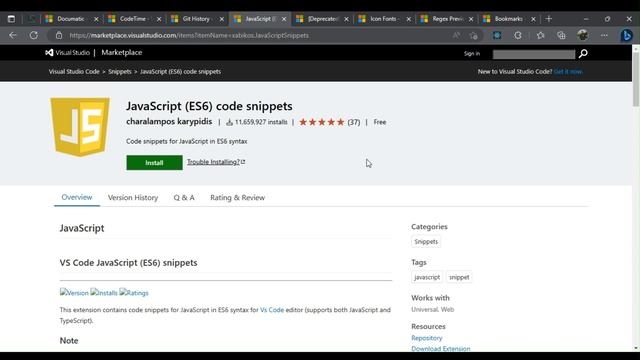640x360 pixels.
Task: Open the Rating & Review tab
Action: pyautogui.click(x=238, y=198)
